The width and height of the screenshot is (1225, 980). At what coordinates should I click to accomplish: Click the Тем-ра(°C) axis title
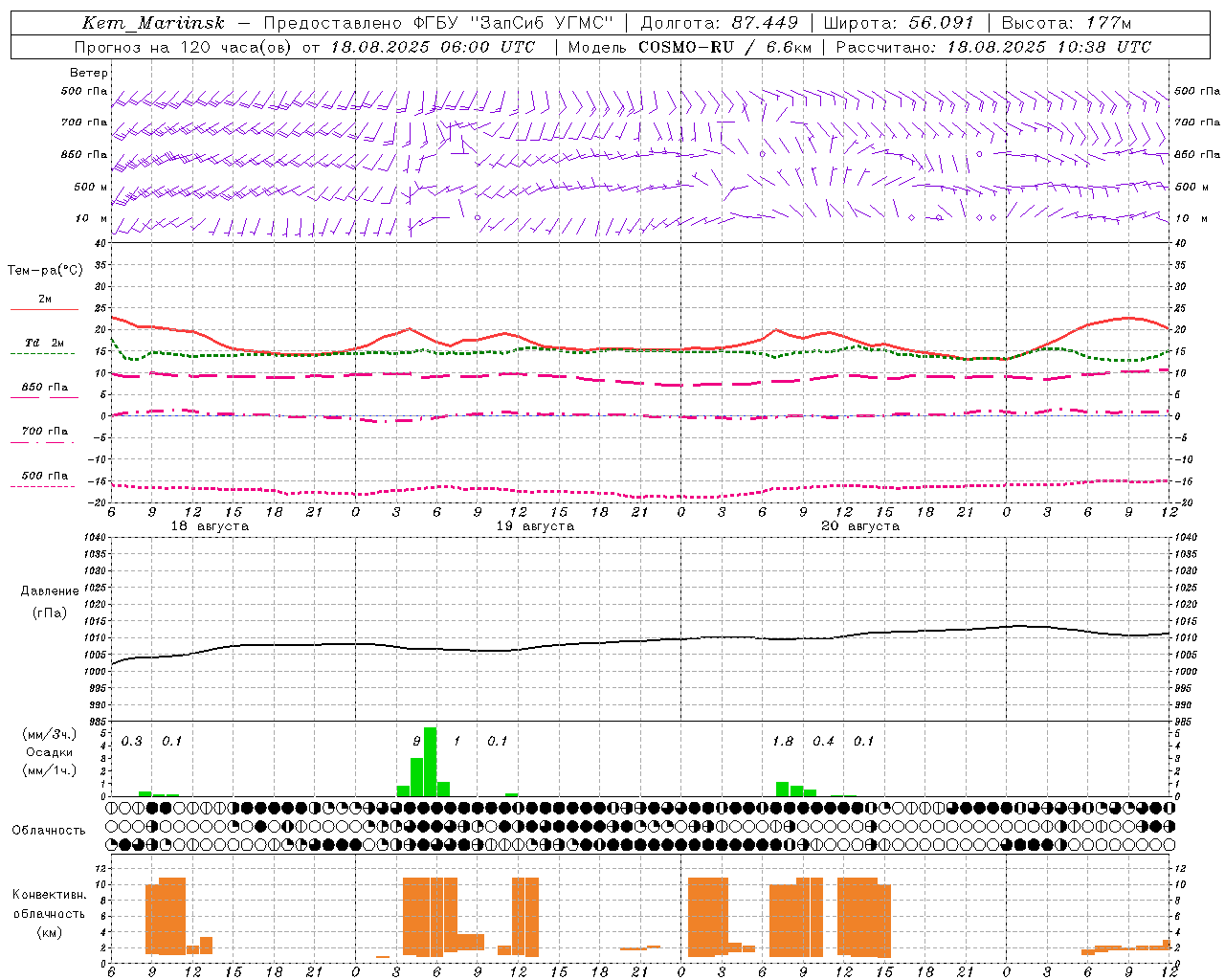[45, 271]
